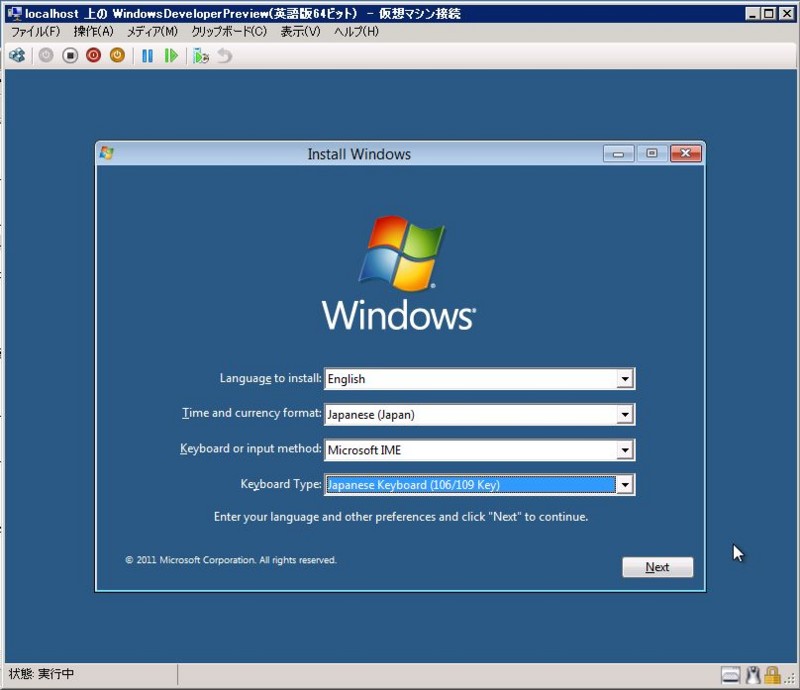800x690 pixels.
Task: Click the Install Windows title bar flag icon
Action: [x=107, y=153]
